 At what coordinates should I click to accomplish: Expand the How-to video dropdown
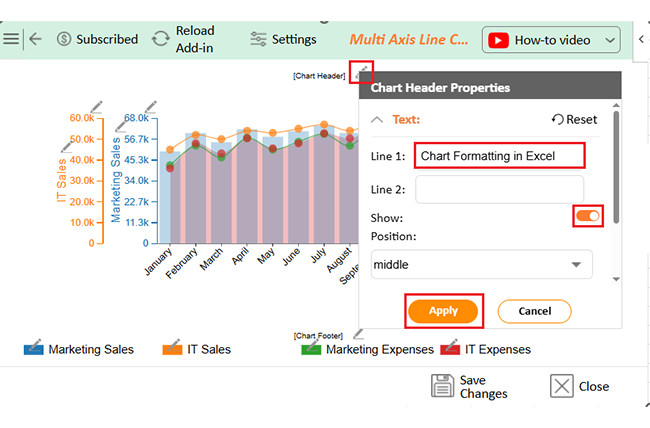tap(611, 40)
